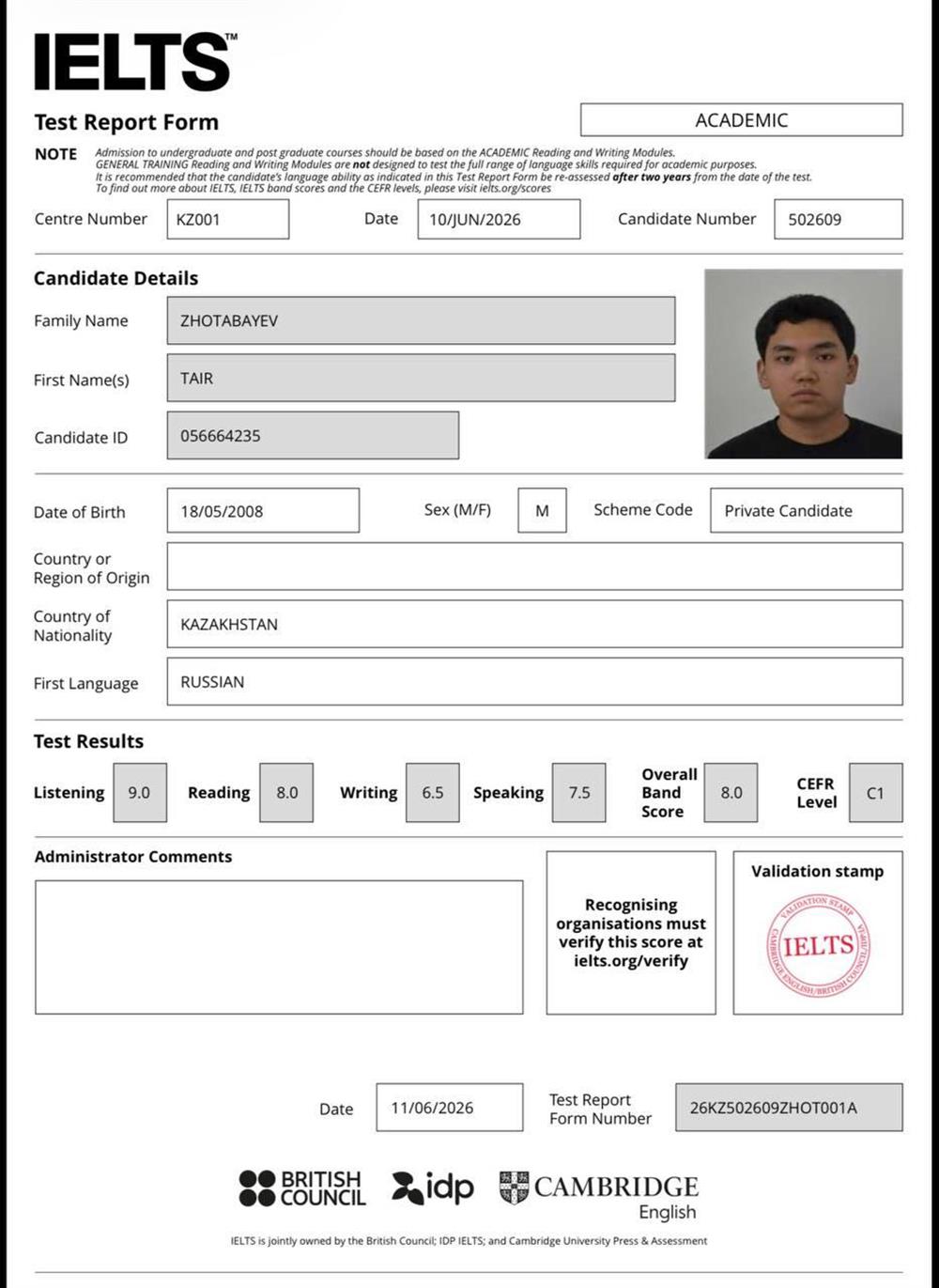The width and height of the screenshot is (939, 1288).
Task: Click the joint ownership footer line
Action: 469,1241
